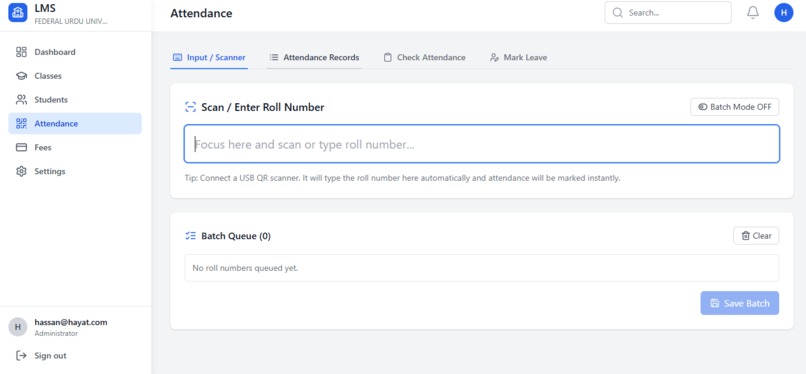Click the Check Attendance clipboard icon
The height and width of the screenshot is (374, 806).
[388, 58]
